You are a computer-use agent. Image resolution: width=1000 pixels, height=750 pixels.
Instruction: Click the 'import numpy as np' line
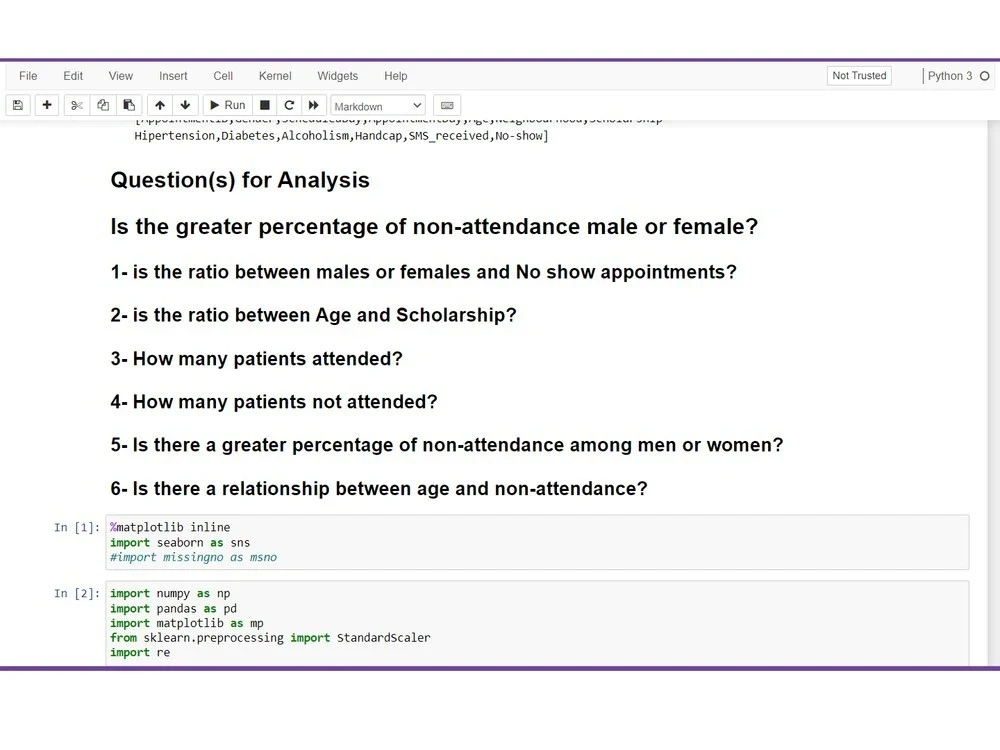(x=170, y=594)
